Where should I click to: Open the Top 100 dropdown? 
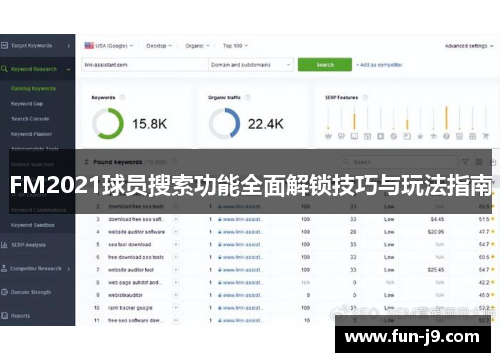235,46
